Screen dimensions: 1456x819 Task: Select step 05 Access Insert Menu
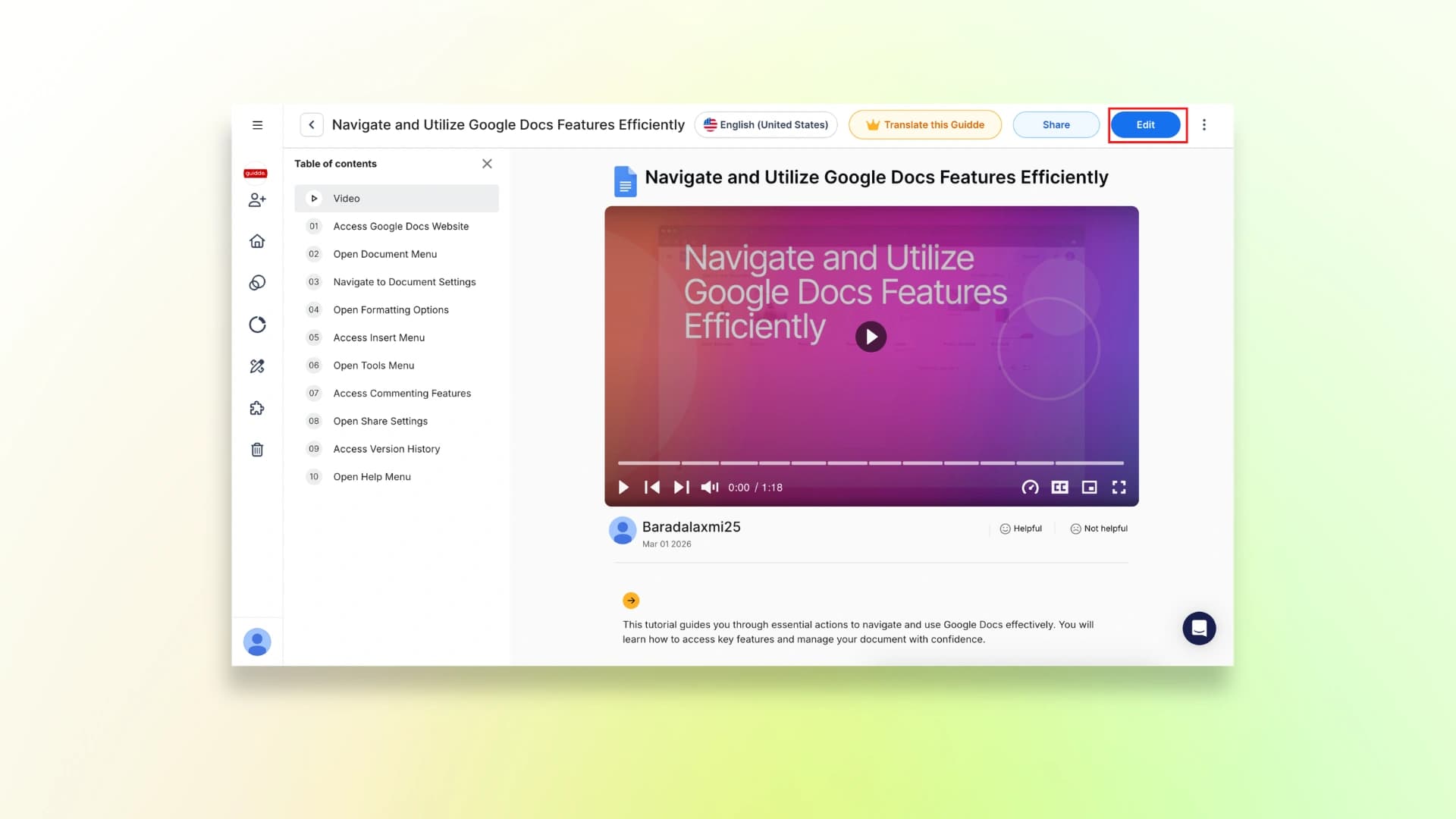378,337
